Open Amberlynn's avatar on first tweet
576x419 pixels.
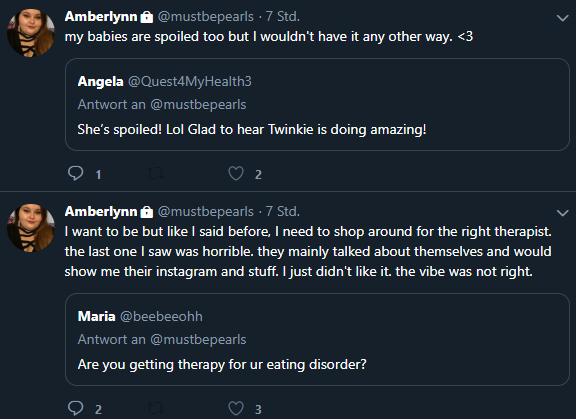31,33
